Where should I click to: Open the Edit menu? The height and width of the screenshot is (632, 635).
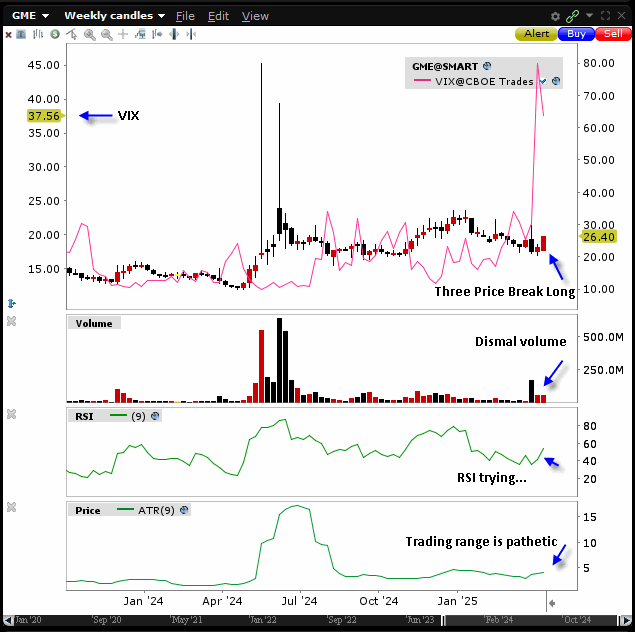(x=218, y=16)
